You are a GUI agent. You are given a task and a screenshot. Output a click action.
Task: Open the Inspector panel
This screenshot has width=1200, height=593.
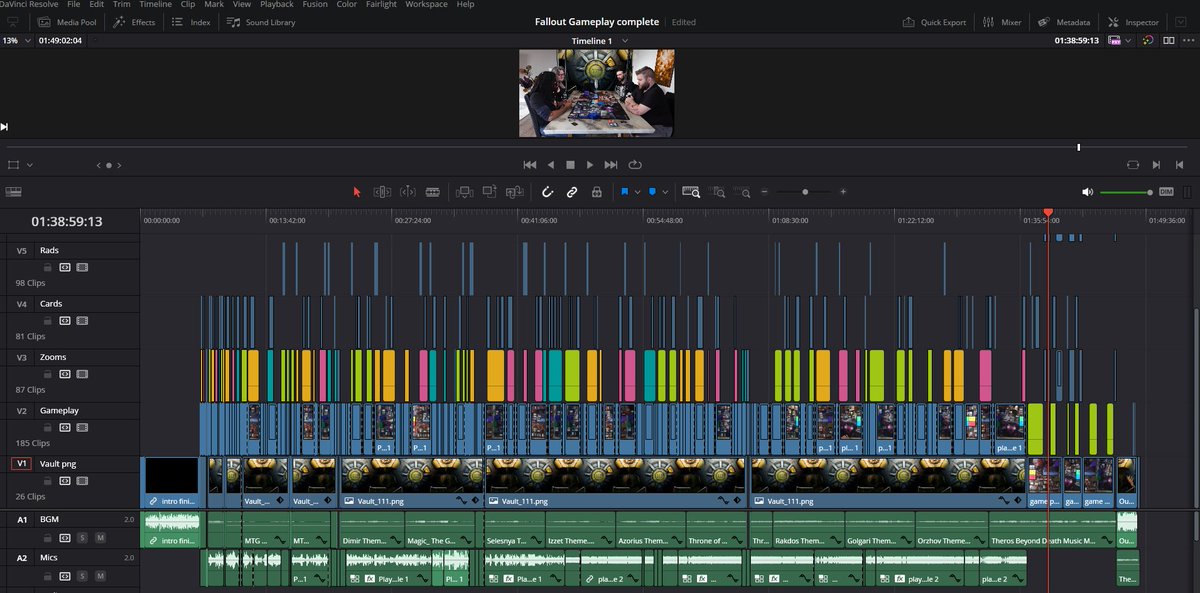(x=1134, y=22)
